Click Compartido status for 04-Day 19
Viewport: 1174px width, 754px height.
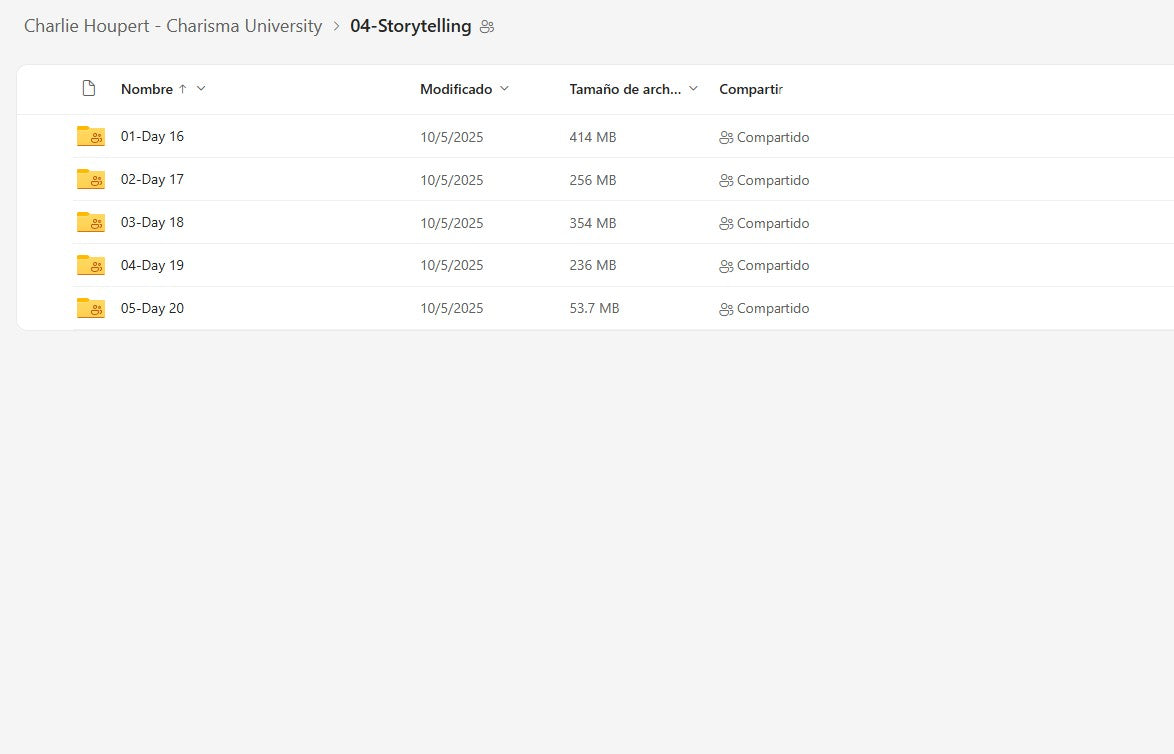tap(772, 265)
